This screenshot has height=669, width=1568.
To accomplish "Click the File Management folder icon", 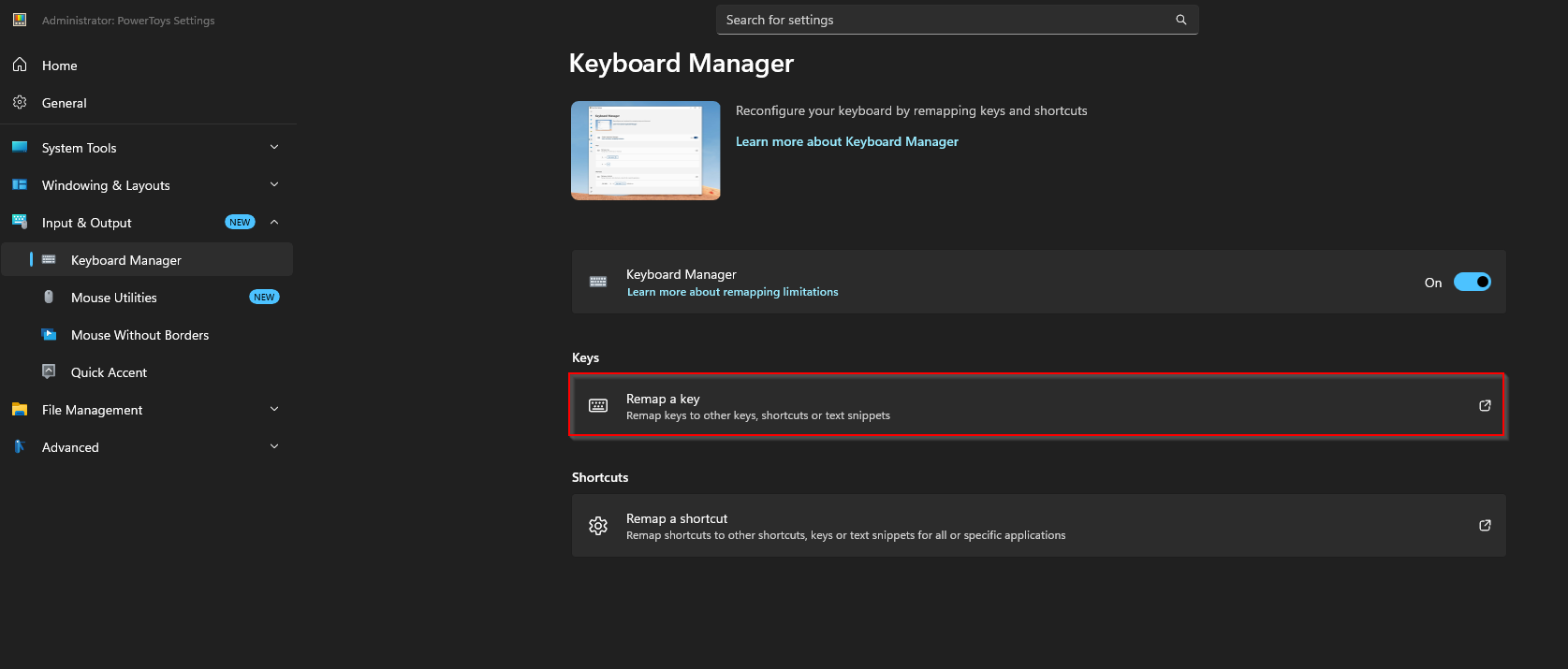I will click(x=20, y=410).
